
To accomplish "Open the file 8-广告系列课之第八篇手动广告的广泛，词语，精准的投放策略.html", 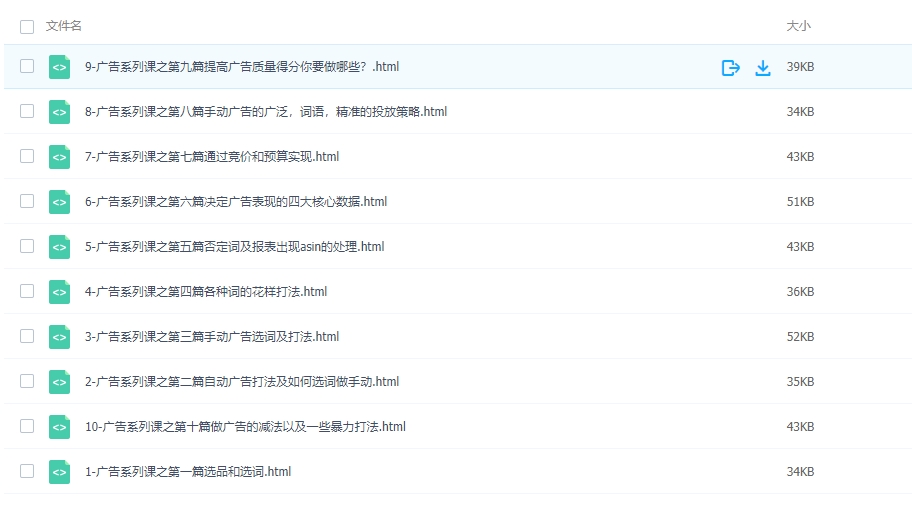I will [x=266, y=112].
